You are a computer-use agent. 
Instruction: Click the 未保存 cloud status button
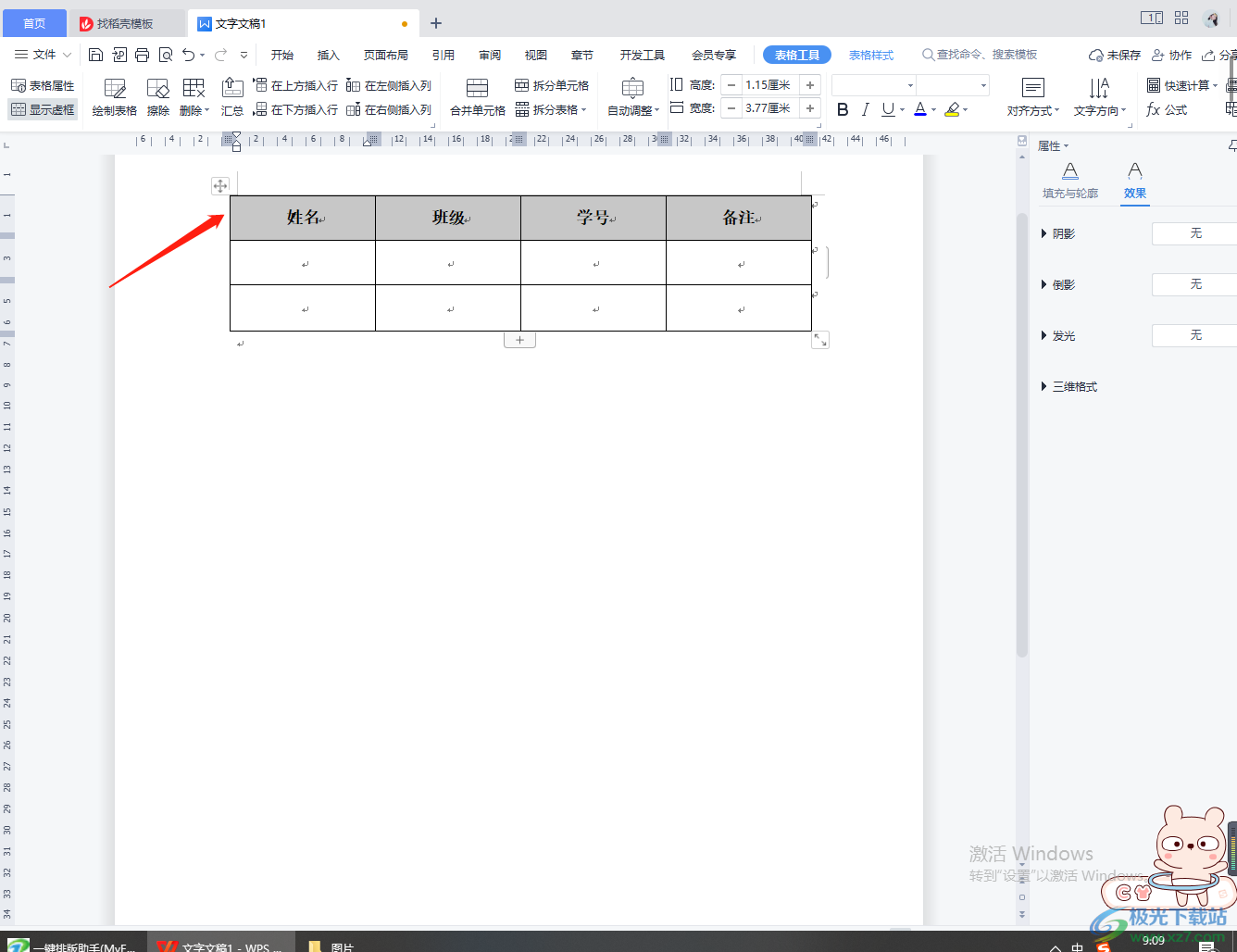point(1115,55)
